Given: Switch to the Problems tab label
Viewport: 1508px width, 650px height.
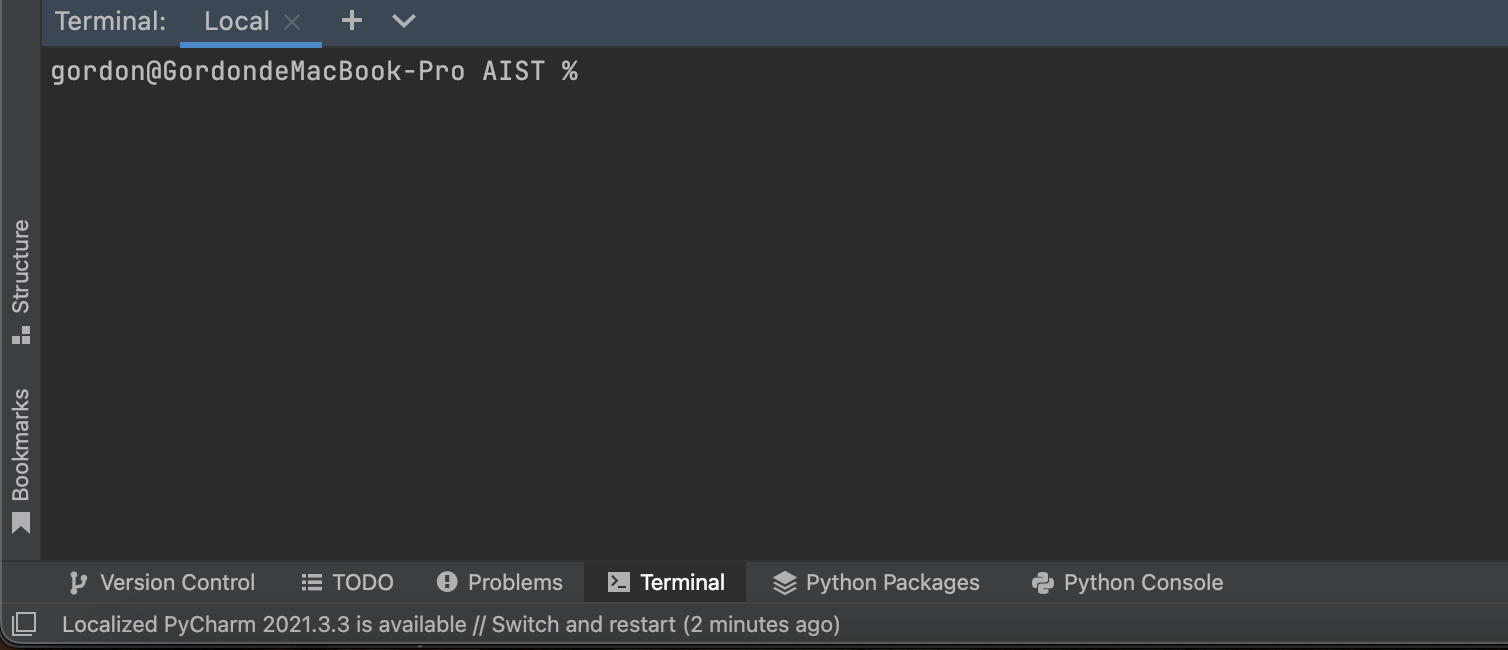Looking at the screenshot, I should coord(515,582).
